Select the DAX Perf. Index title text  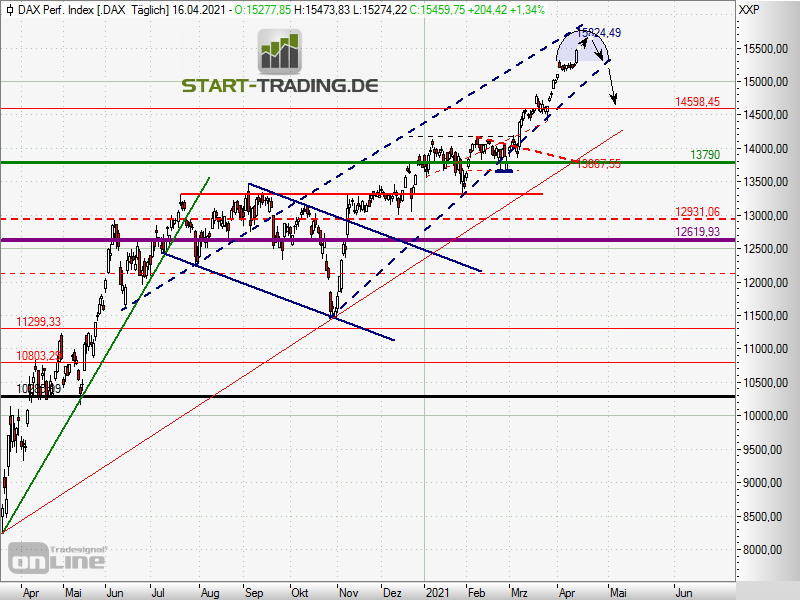56,10
